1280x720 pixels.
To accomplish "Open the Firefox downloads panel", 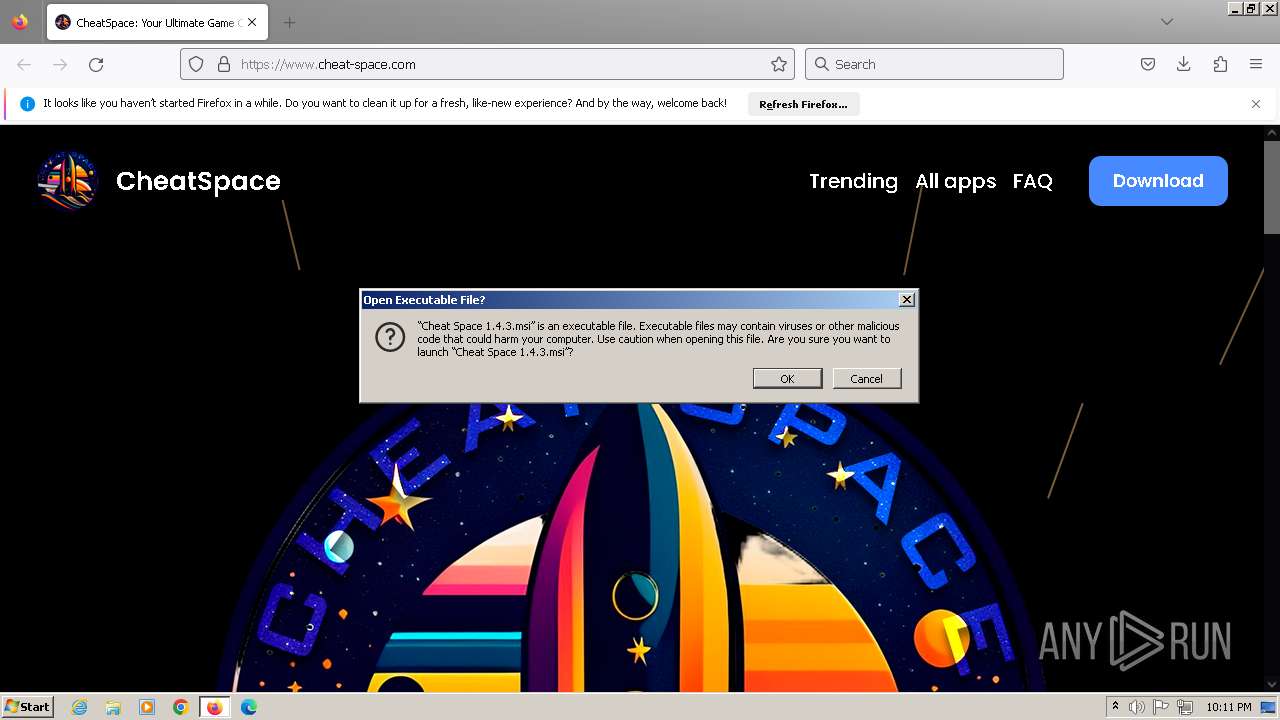I will pyautogui.click(x=1184, y=64).
